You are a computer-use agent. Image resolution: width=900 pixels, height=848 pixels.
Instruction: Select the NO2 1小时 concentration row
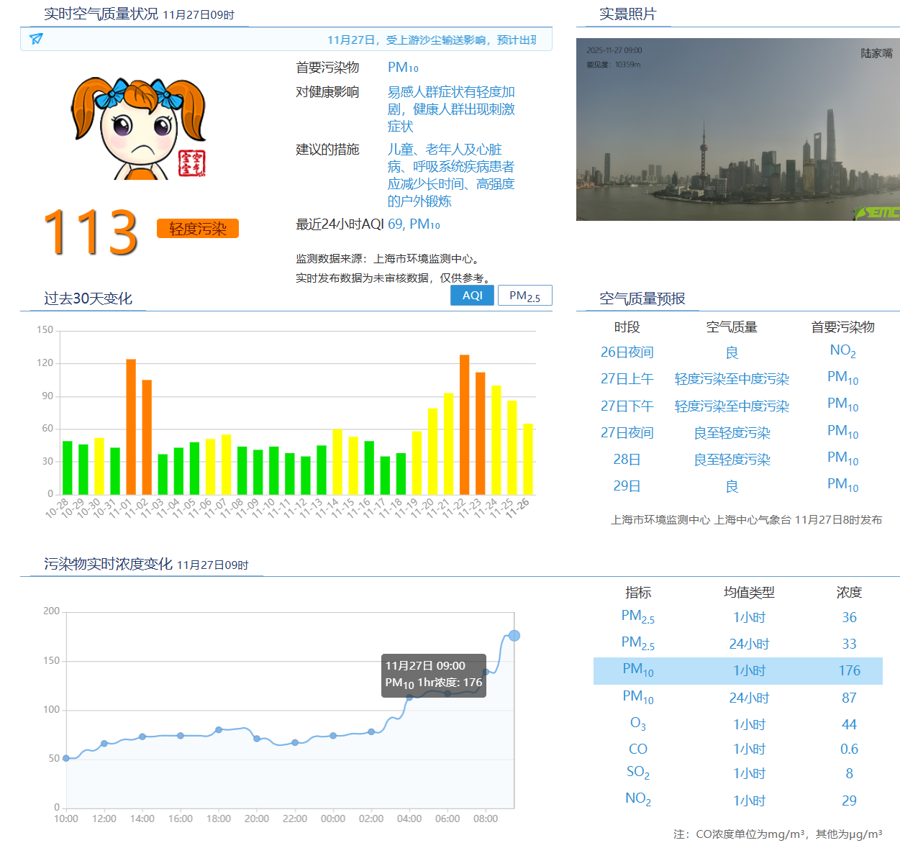[738, 800]
